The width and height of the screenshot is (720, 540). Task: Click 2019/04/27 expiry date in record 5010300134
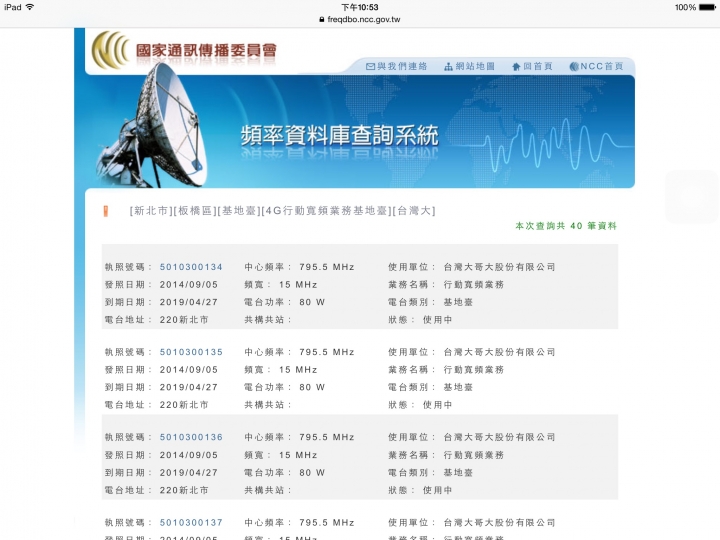tap(189, 302)
